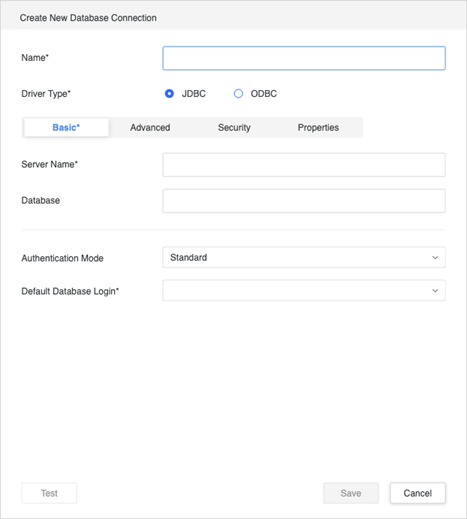Select the JDBC driver type radio button
The width and height of the screenshot is (467, 519).
pos(169,94)
